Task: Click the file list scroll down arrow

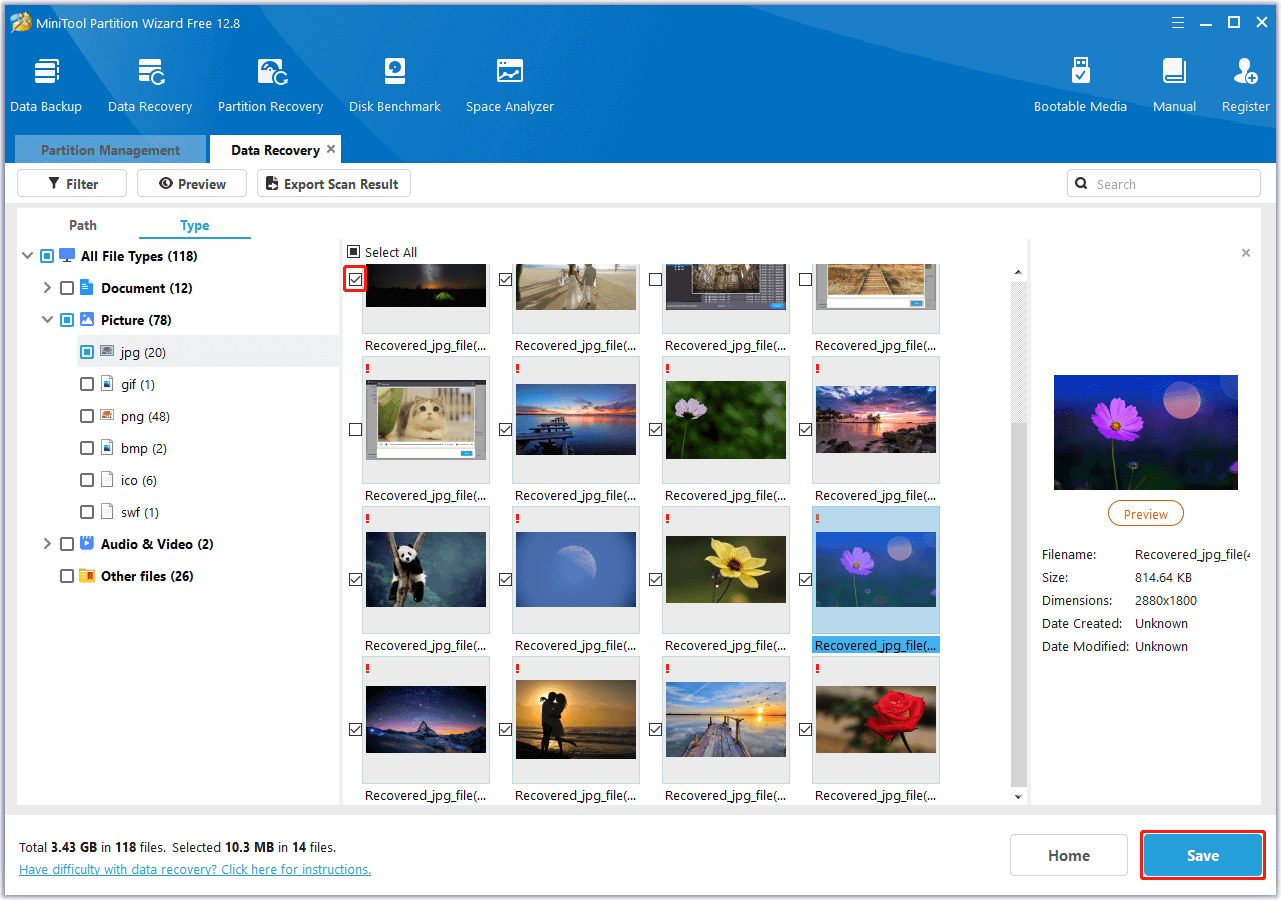Action: pos(1019,797)
